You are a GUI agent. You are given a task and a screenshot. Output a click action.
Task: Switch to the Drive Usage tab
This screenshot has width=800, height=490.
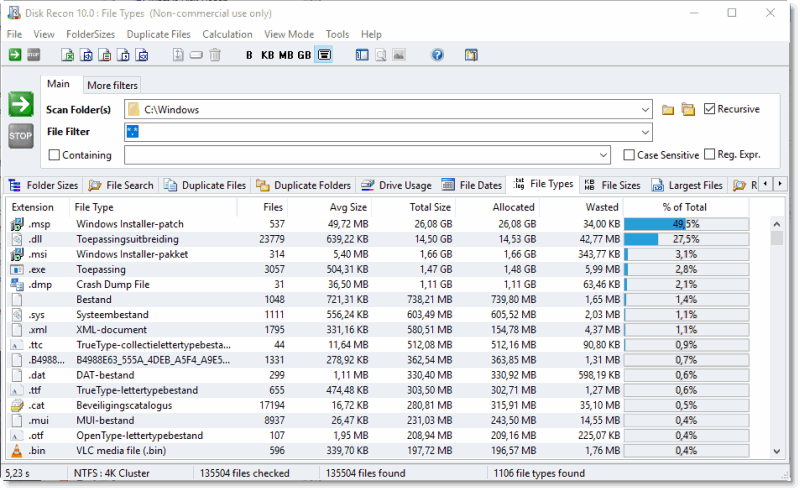point(397,185)
